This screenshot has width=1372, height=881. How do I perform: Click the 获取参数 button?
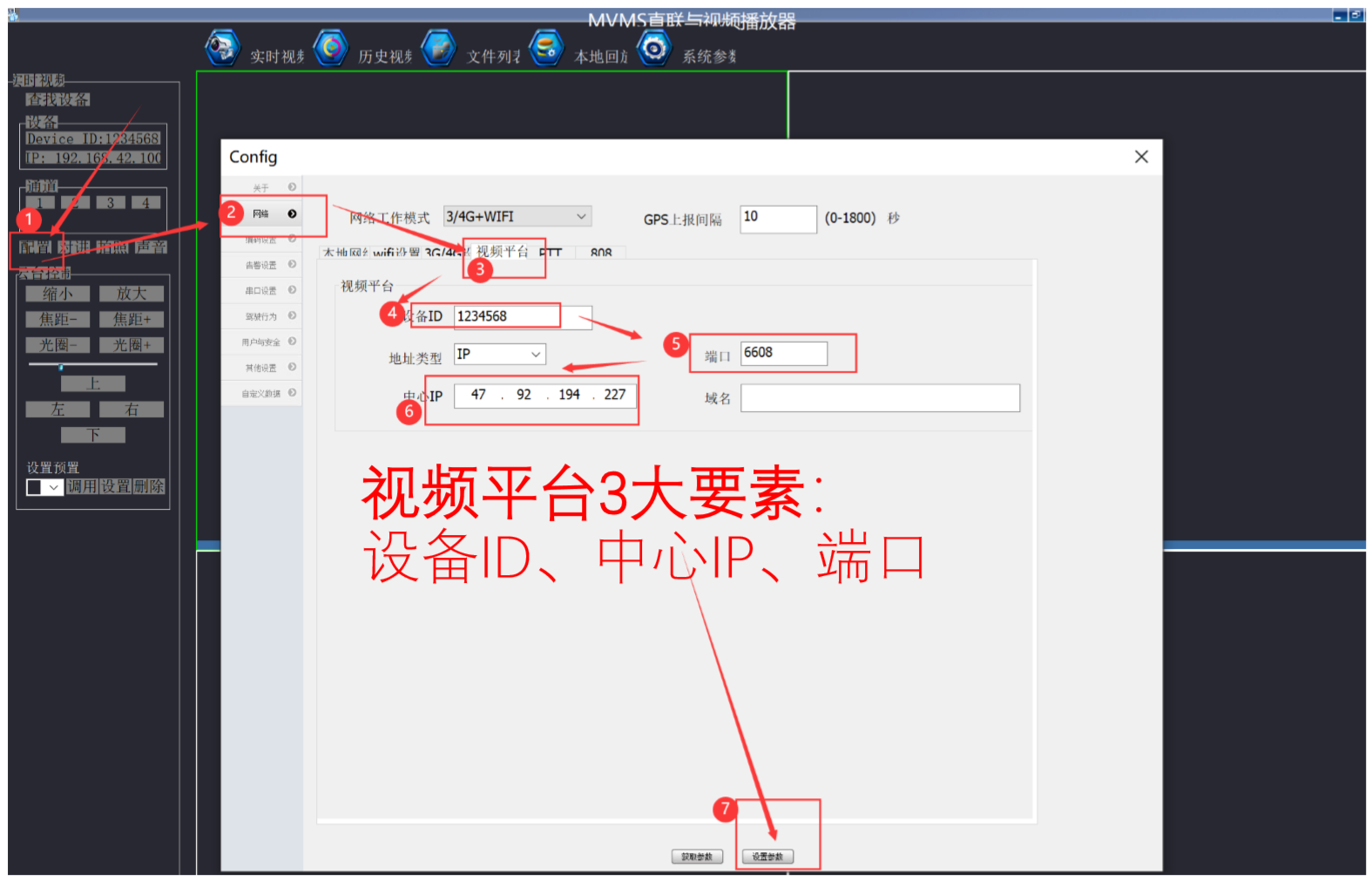(x=697, y=857)
